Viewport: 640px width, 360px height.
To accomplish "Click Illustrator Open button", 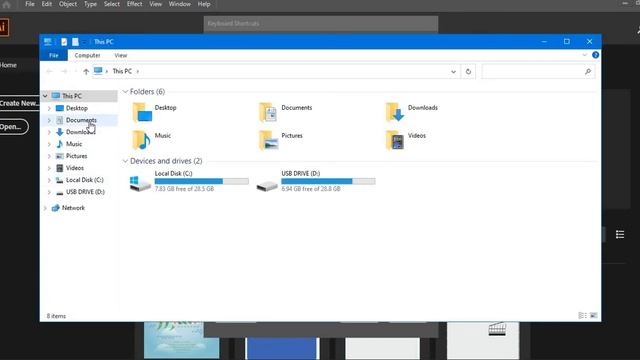I will [13, 127].
